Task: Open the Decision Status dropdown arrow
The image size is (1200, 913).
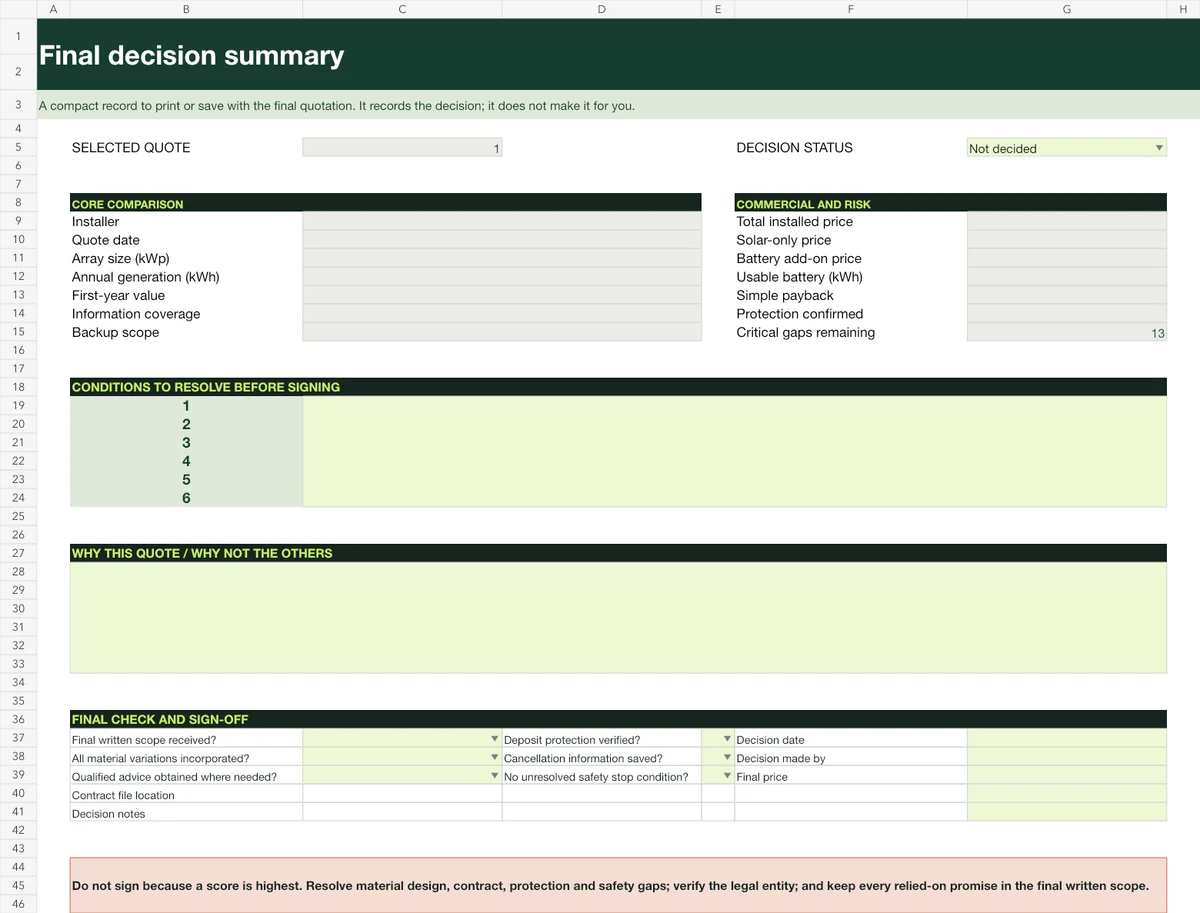Action: click(1159, 148)
